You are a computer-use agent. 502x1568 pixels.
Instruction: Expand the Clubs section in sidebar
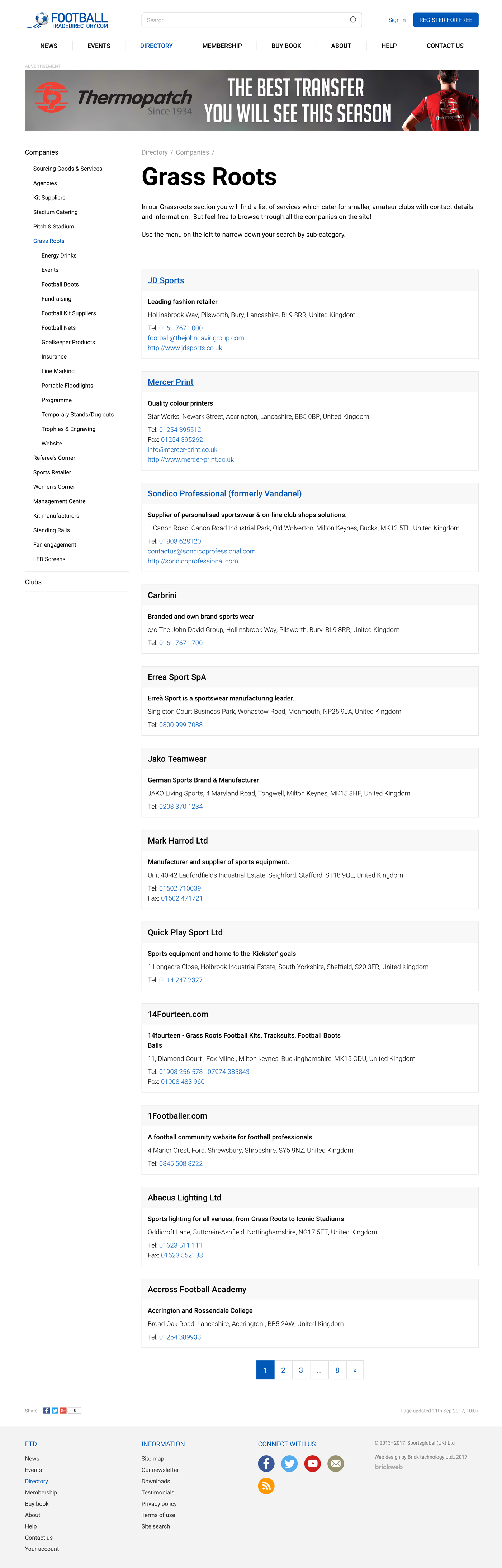(33, 582)
